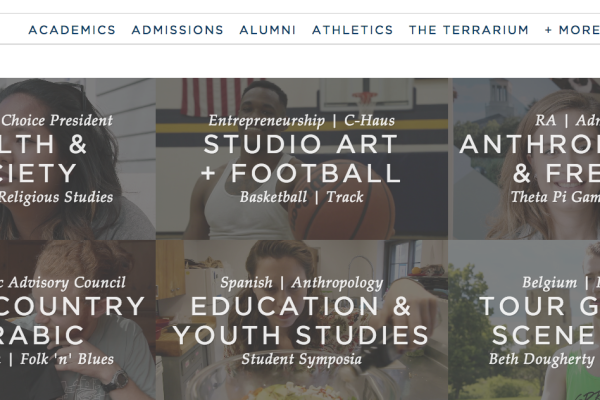Open the Athletics navigation link
Image resolution: width=600 pixels, height=400 pixels.
point(353,30)
